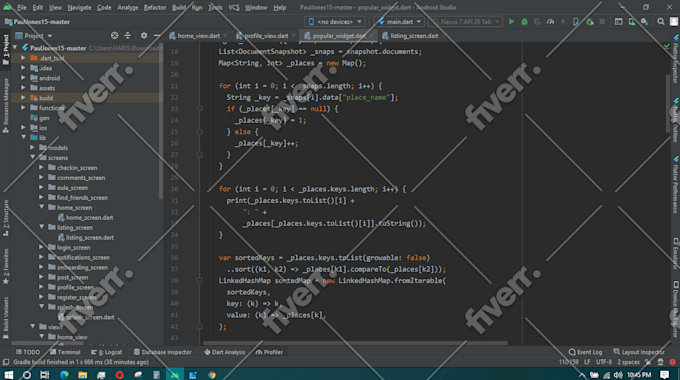Click the editor vertical scrollbar thumb
The image size is (680, 380).
click(668, 104)
